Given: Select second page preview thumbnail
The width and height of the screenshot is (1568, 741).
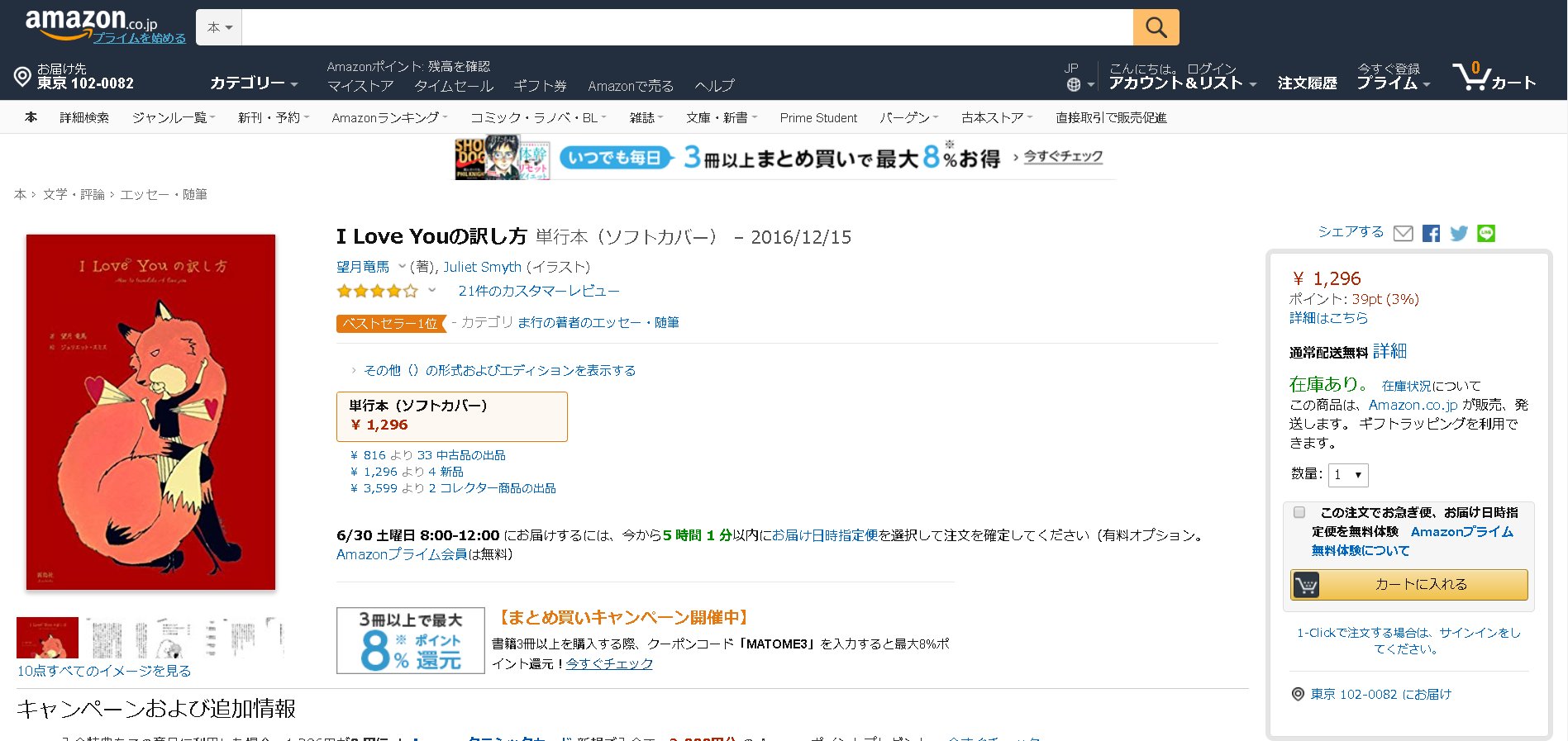Looking at the screenshot, I should click(107, 638).
